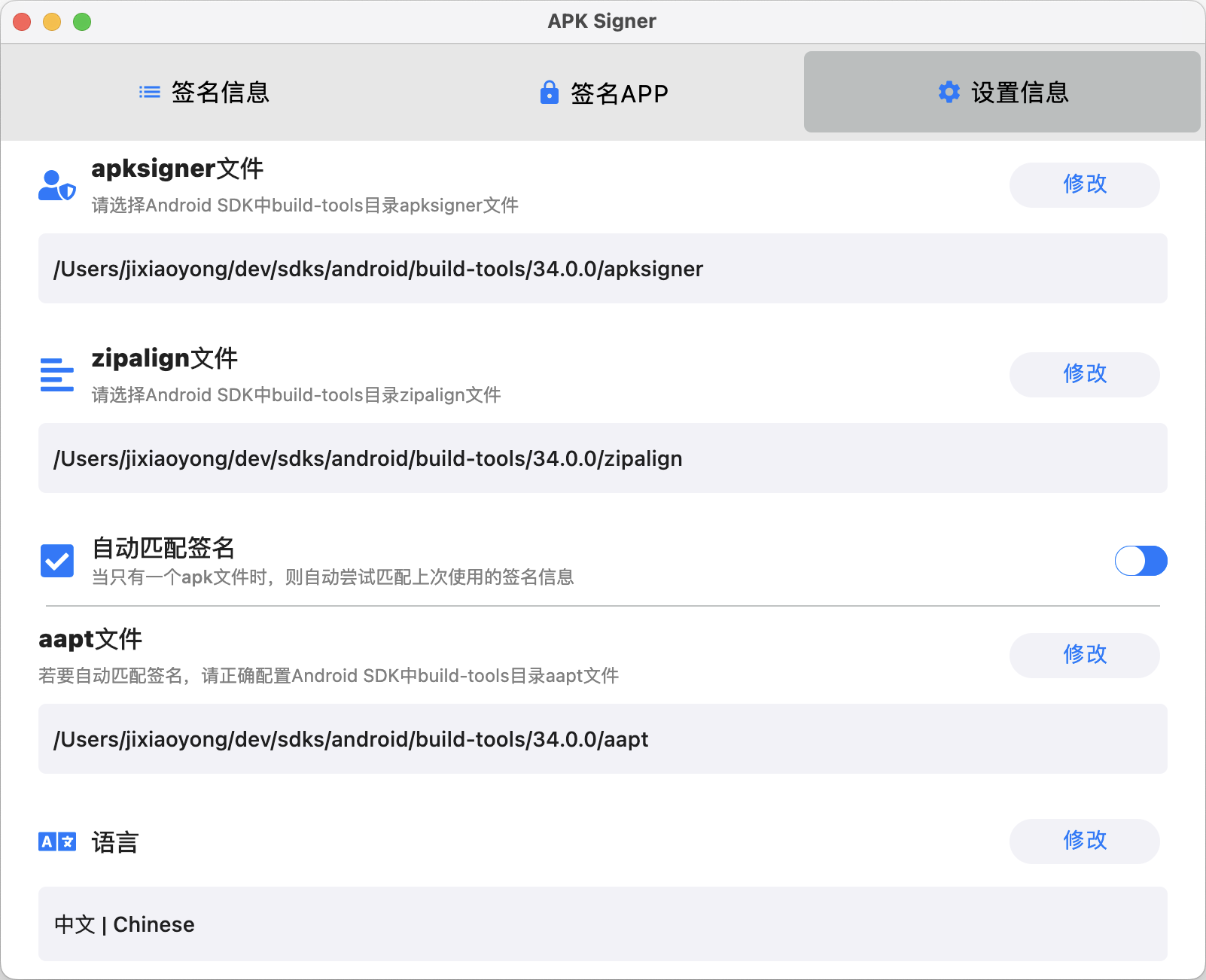Click 修改 for apksigner文件
The height and width of the screenshot is (980, 1206).
1084,184
